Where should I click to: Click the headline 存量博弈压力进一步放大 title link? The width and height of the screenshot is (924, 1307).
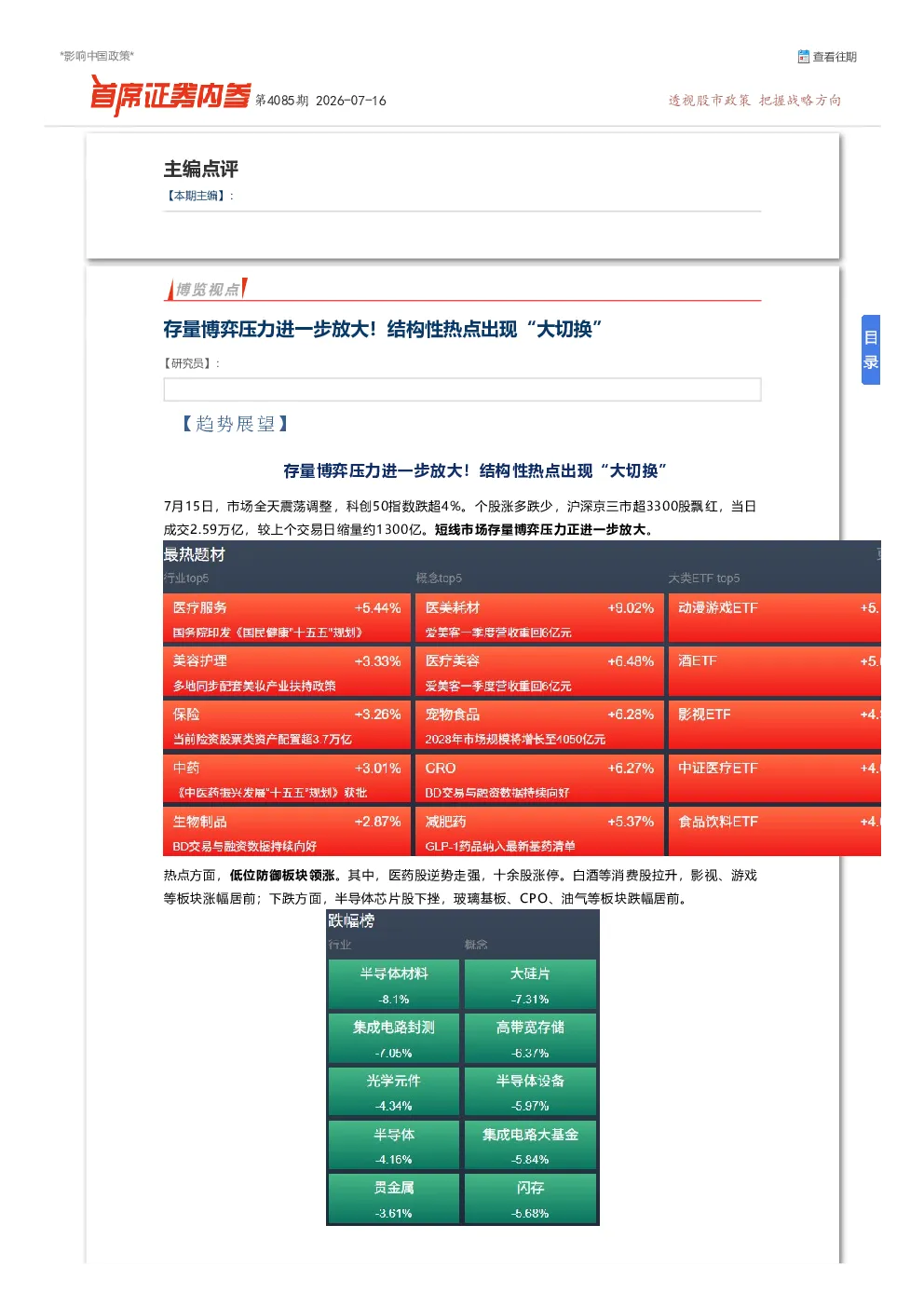tap(382, 329)
